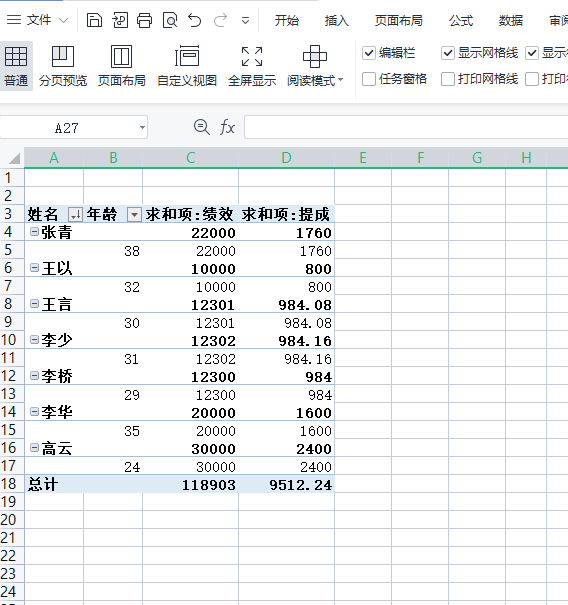The image size is (568, 605).
Task: Click the Select All corner triangle
Action: 14,158
